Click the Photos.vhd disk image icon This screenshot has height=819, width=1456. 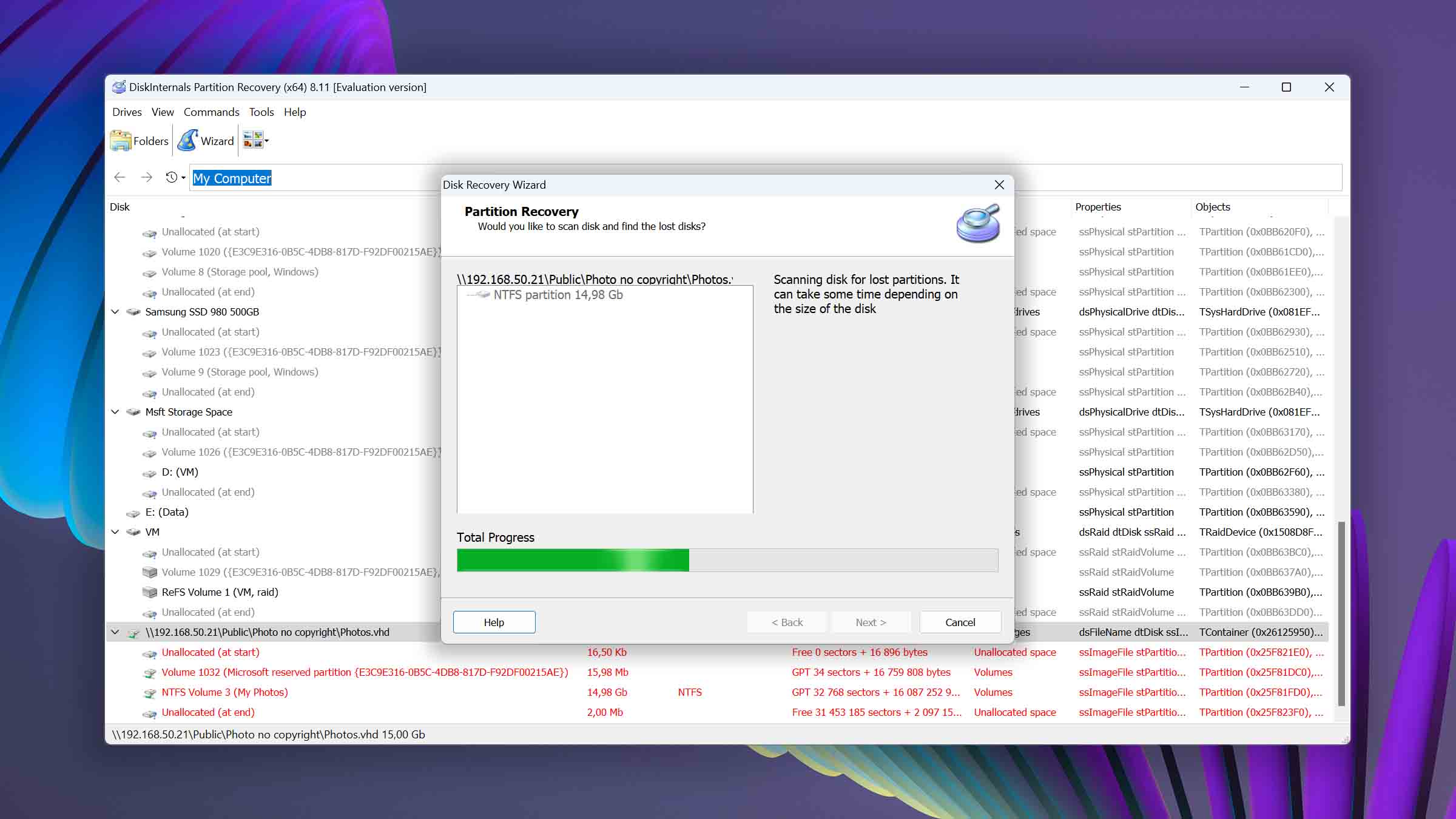pyautogui.click(x=133, y=633)
